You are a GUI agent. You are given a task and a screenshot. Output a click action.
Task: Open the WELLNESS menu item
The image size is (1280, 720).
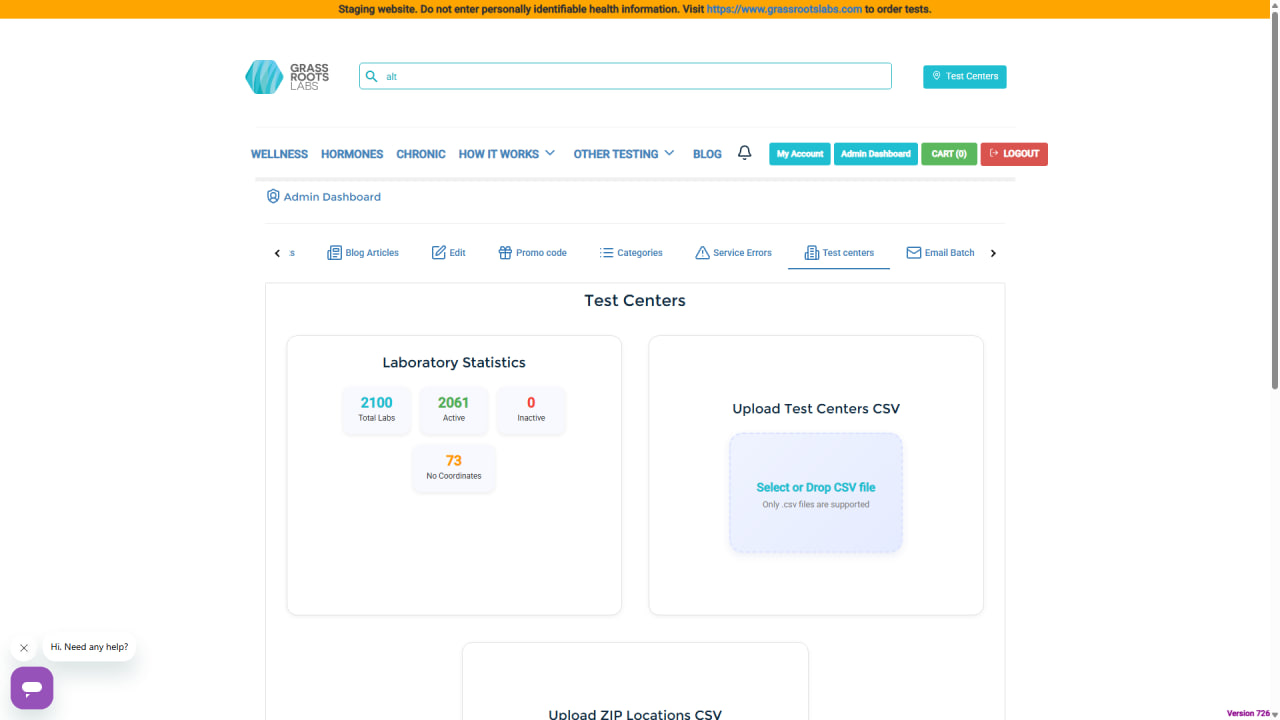(x=279, y=154)
